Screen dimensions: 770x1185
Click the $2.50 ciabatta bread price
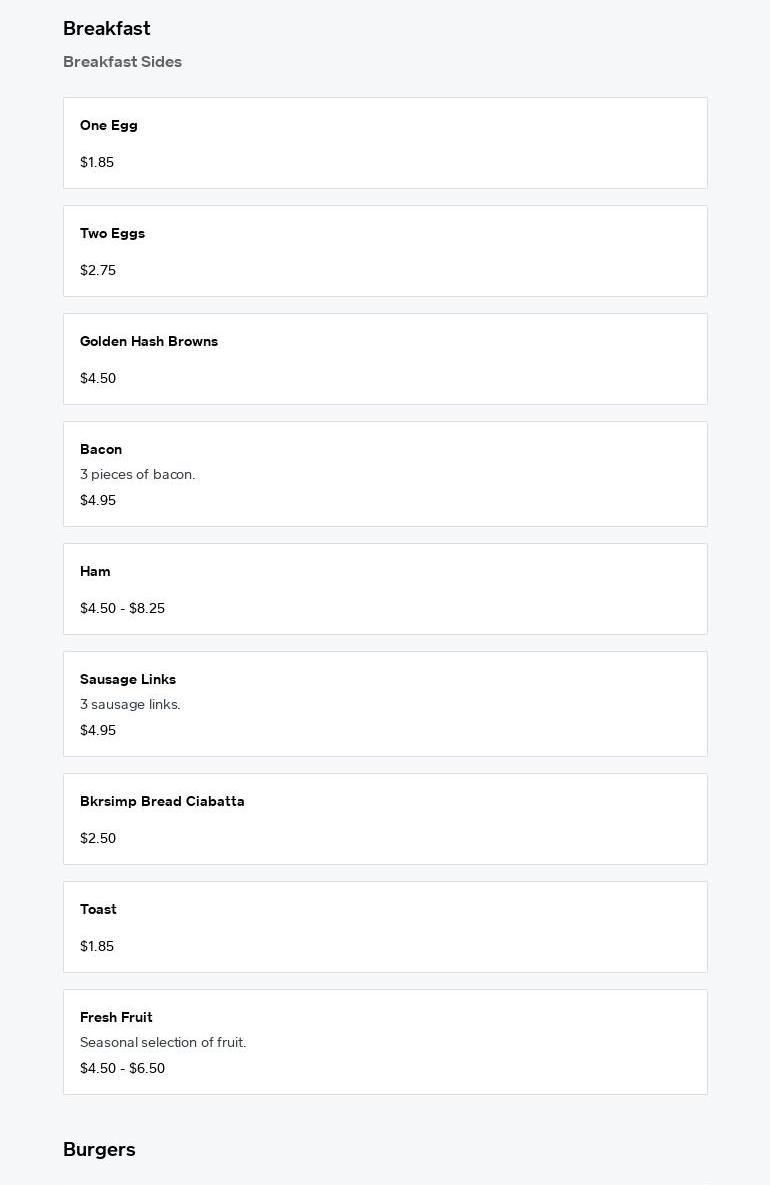(x=98, y=839)
